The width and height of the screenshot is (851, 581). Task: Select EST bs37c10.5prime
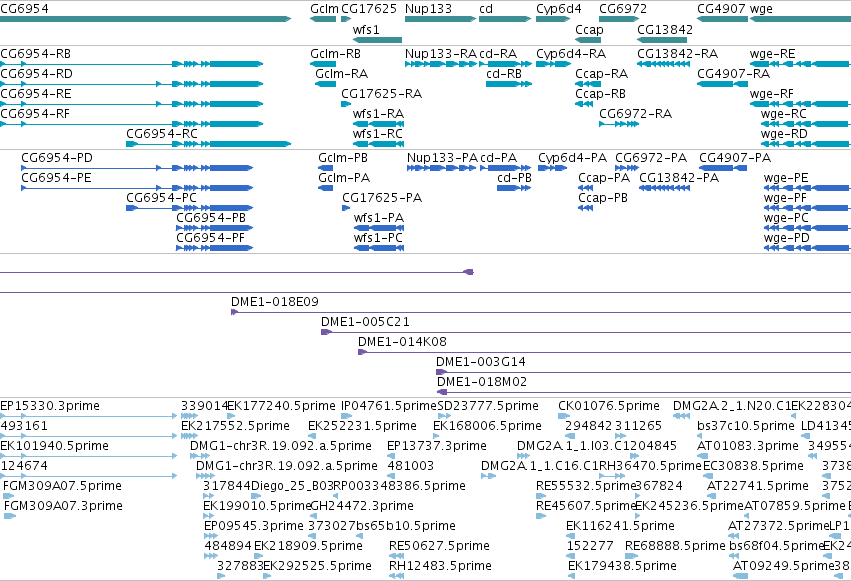coord(746,426)
